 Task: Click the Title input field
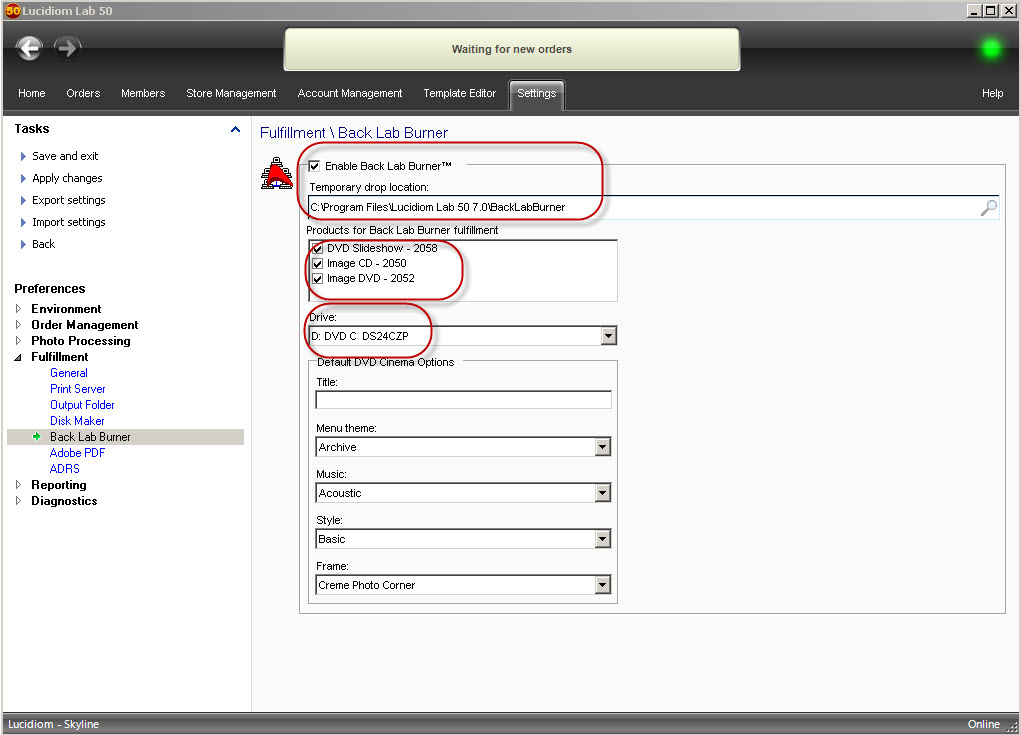pos(463,400)
